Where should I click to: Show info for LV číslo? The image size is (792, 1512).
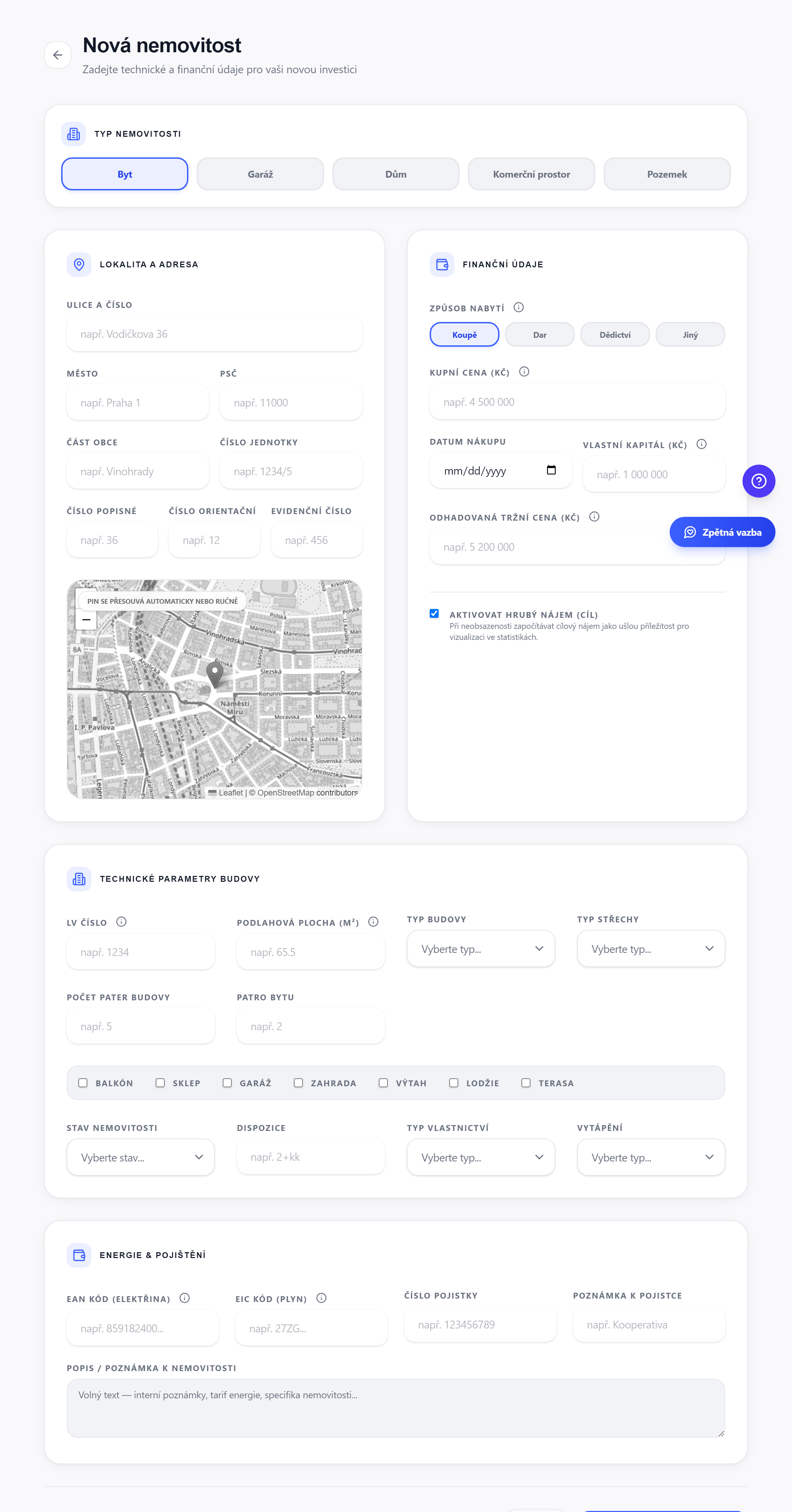pyautogui.click(x=122, y=922)
